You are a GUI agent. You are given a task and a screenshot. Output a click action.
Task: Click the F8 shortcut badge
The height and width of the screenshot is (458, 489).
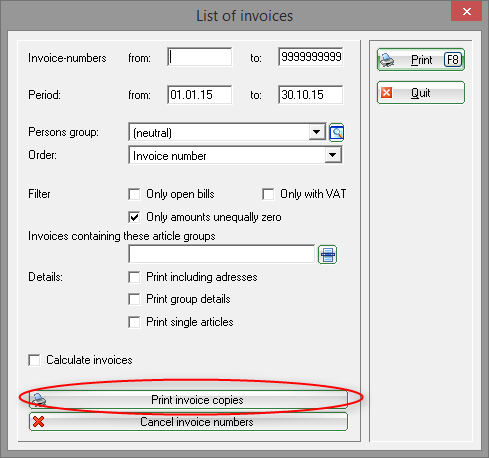tap(453, 60)
